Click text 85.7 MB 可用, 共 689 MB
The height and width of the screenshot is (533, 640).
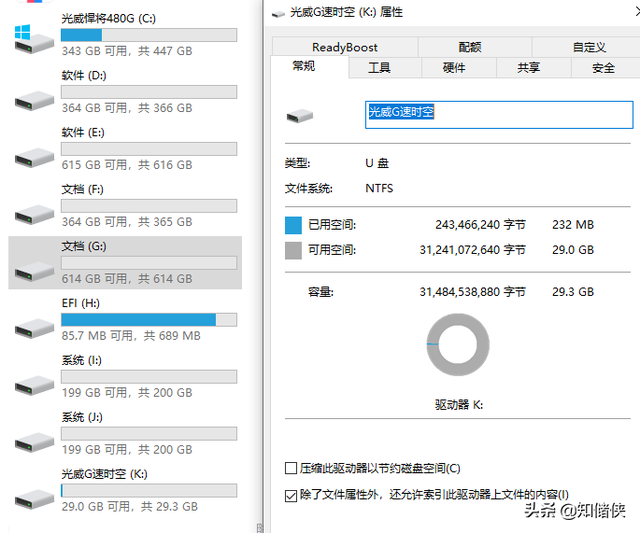[131, 336]
